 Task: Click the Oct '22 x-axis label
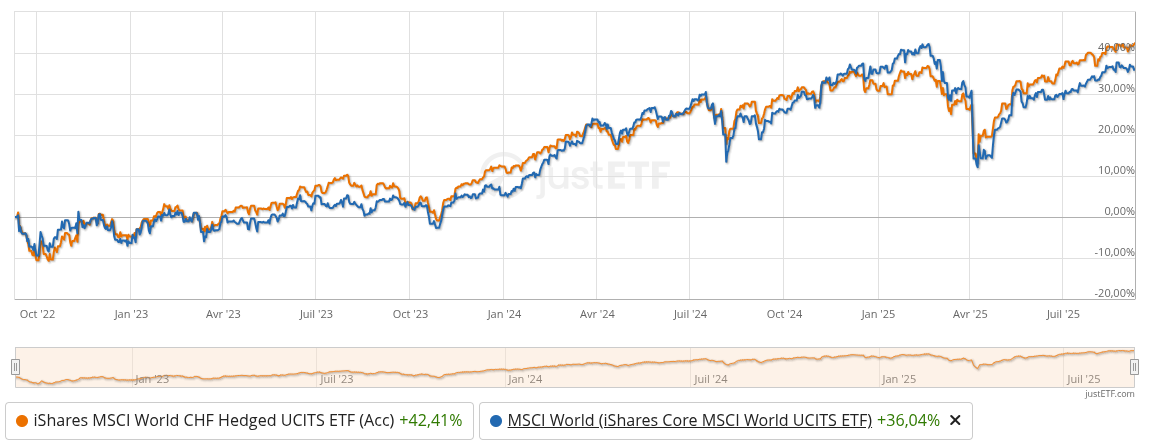[x=37, y=314]
